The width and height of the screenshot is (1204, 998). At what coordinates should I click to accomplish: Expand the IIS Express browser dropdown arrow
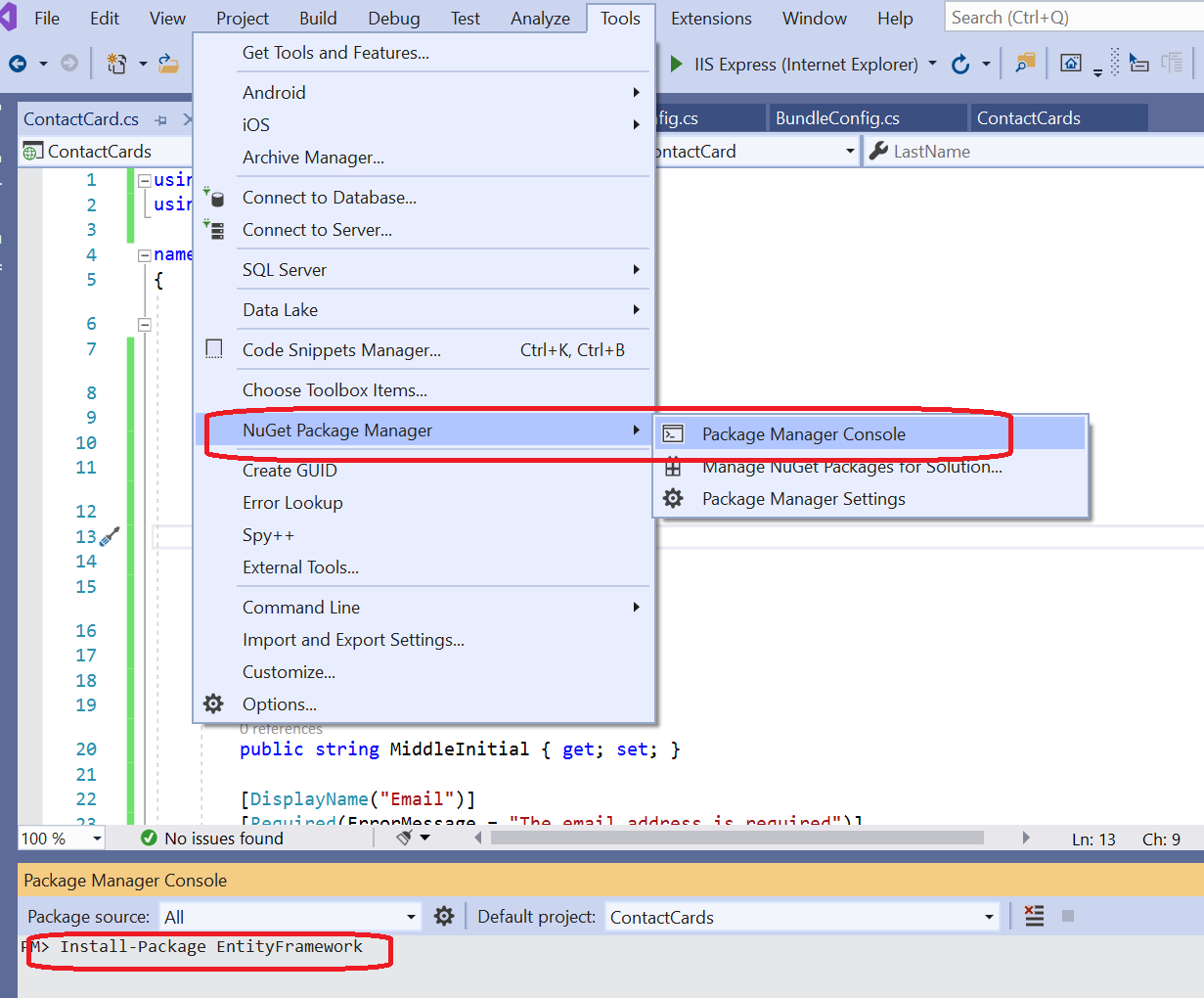click(x=932, y=64)
